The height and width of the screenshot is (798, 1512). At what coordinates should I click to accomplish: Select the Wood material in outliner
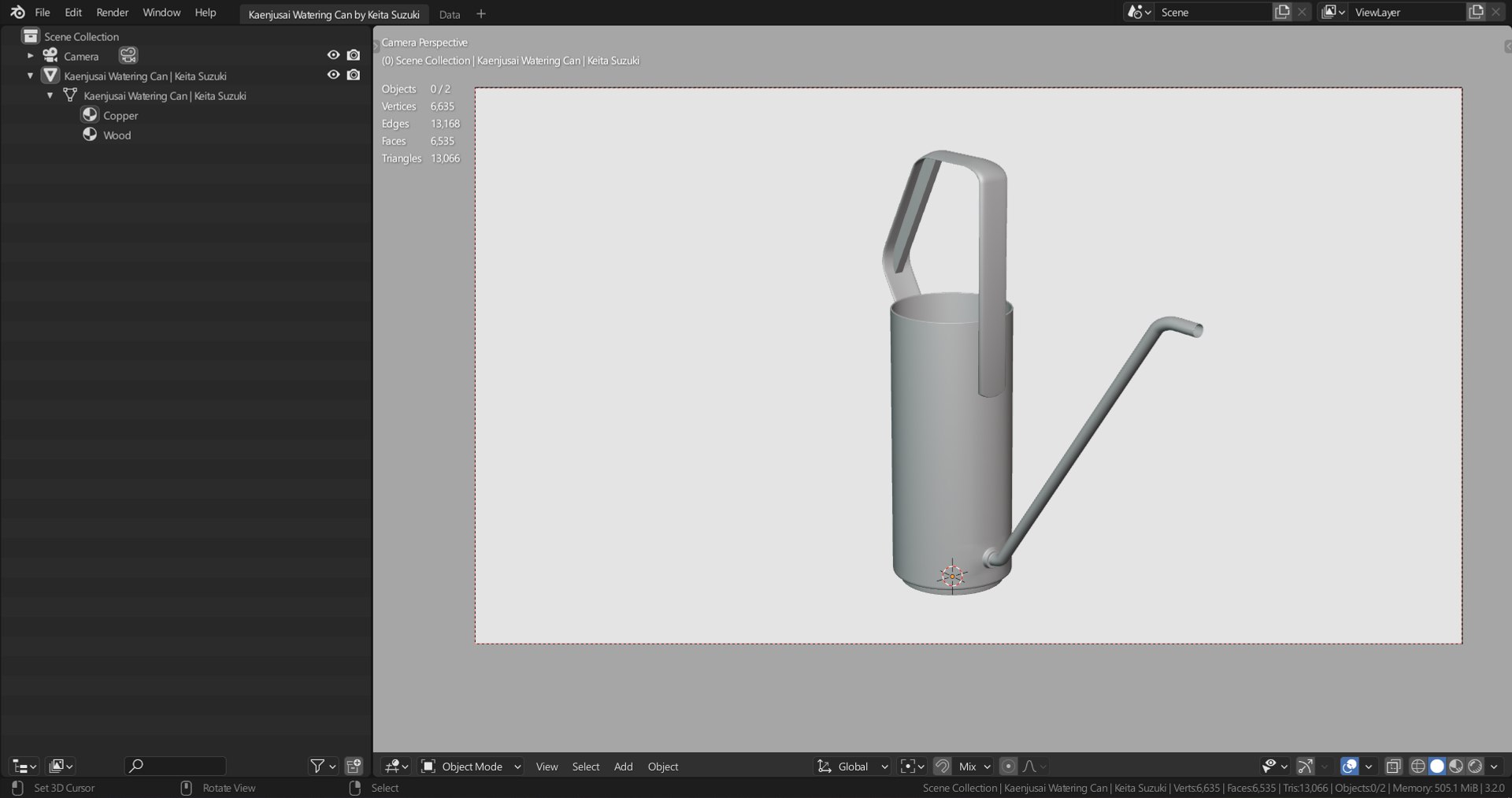[117, 135]
